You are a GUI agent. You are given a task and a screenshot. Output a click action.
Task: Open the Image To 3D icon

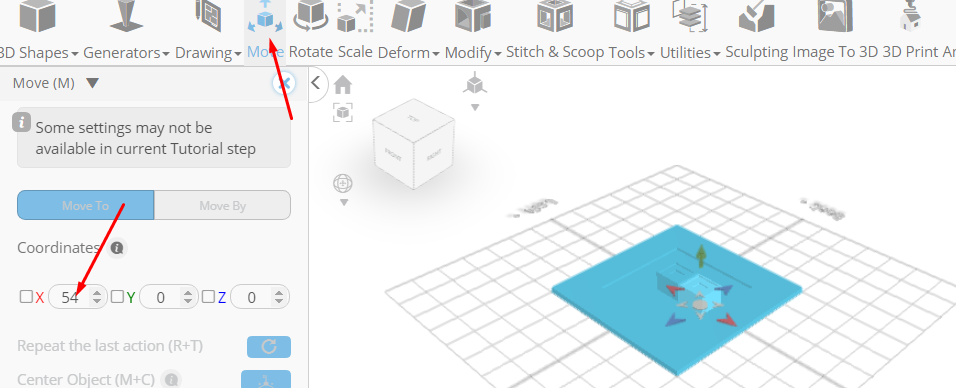pyautogui.click(x=835, y=16)
